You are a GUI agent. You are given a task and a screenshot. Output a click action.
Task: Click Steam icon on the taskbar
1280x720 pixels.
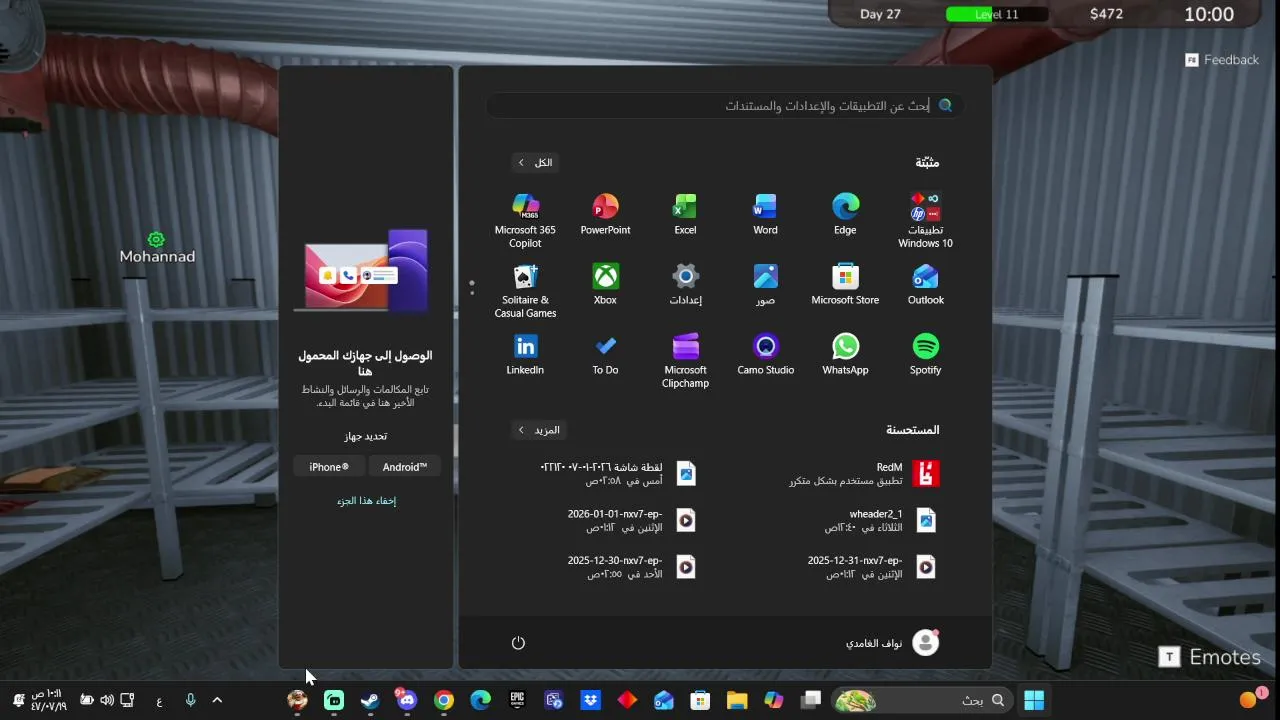tap(370, 700)
